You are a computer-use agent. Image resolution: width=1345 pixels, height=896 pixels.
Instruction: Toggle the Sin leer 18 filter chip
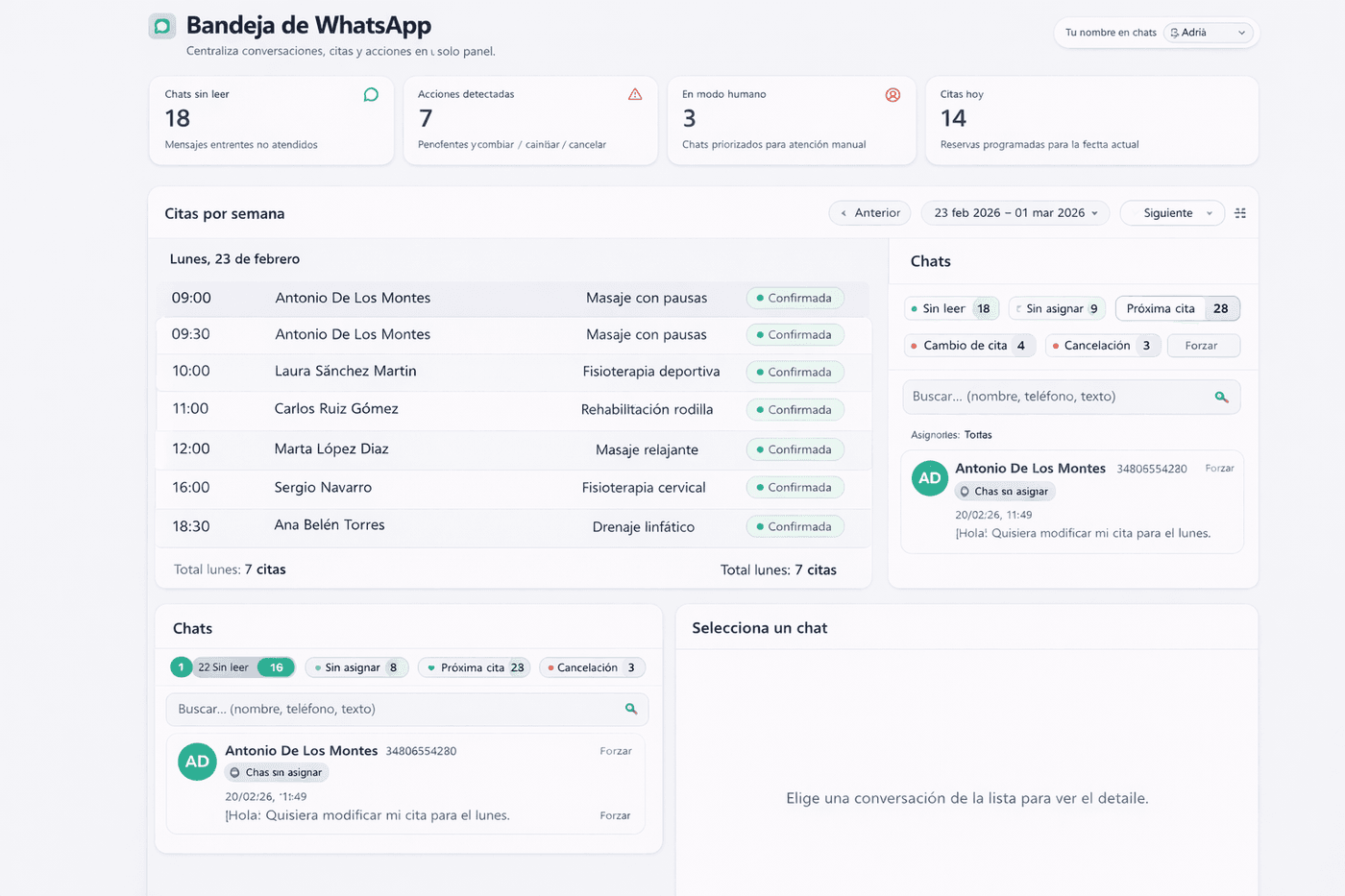tap(951, 308)
